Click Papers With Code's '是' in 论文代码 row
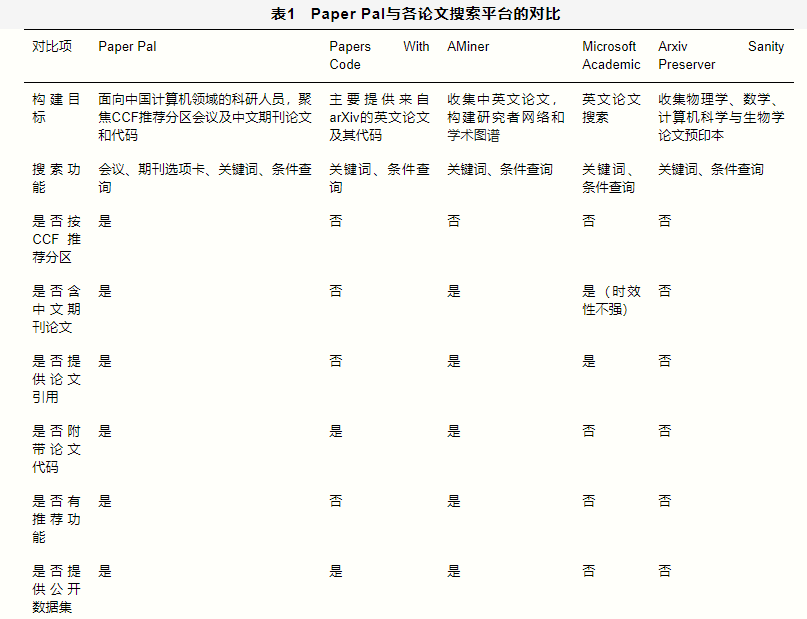 click(336, 431)
